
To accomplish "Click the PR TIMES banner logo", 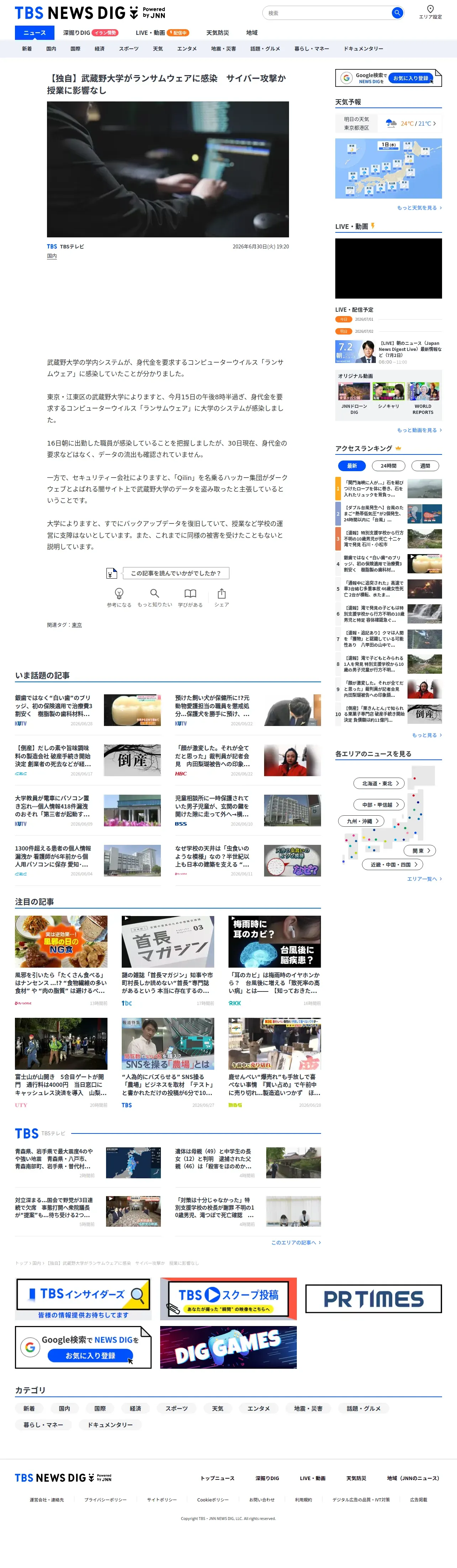I will pos(374,1299).
